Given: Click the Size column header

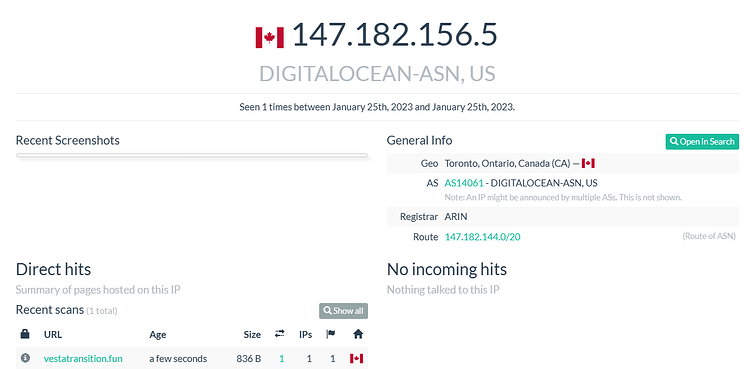Looking at the screenshot, I should pos(252,335).
